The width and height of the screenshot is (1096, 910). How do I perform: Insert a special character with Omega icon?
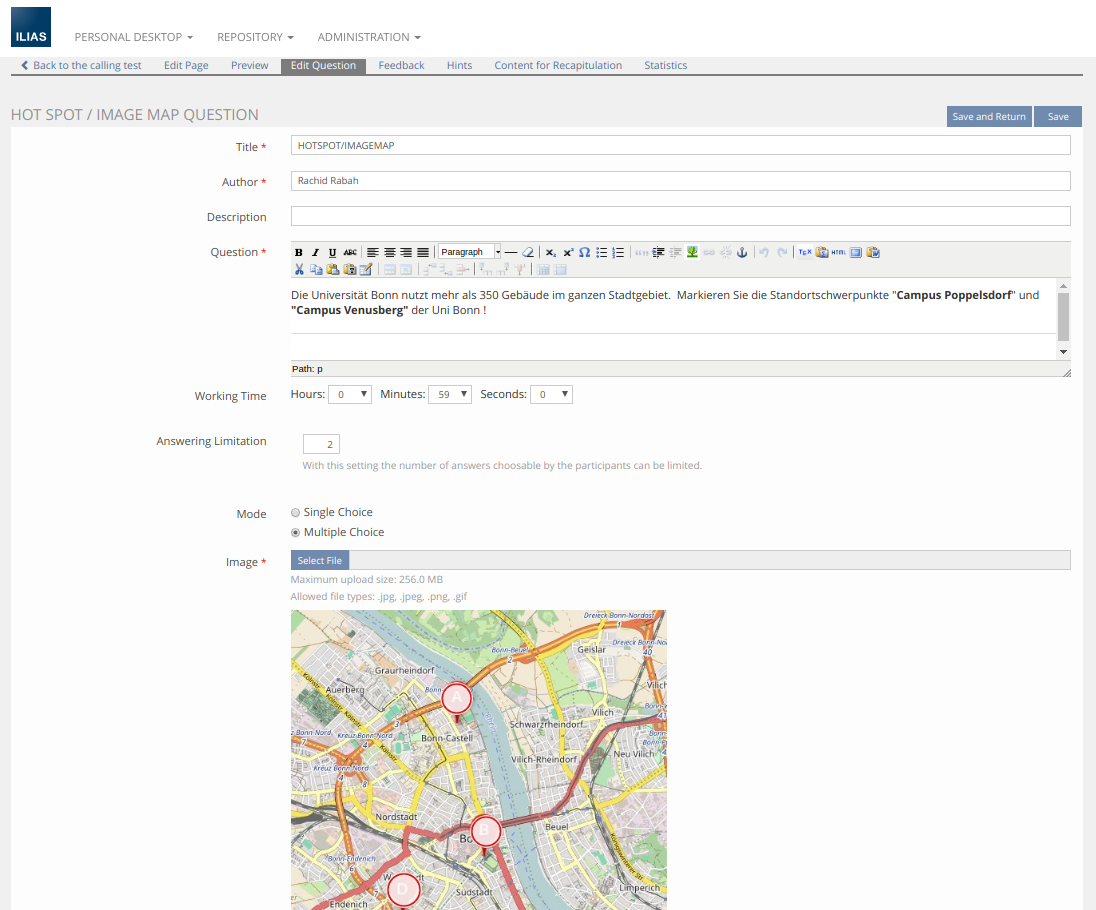584,253
